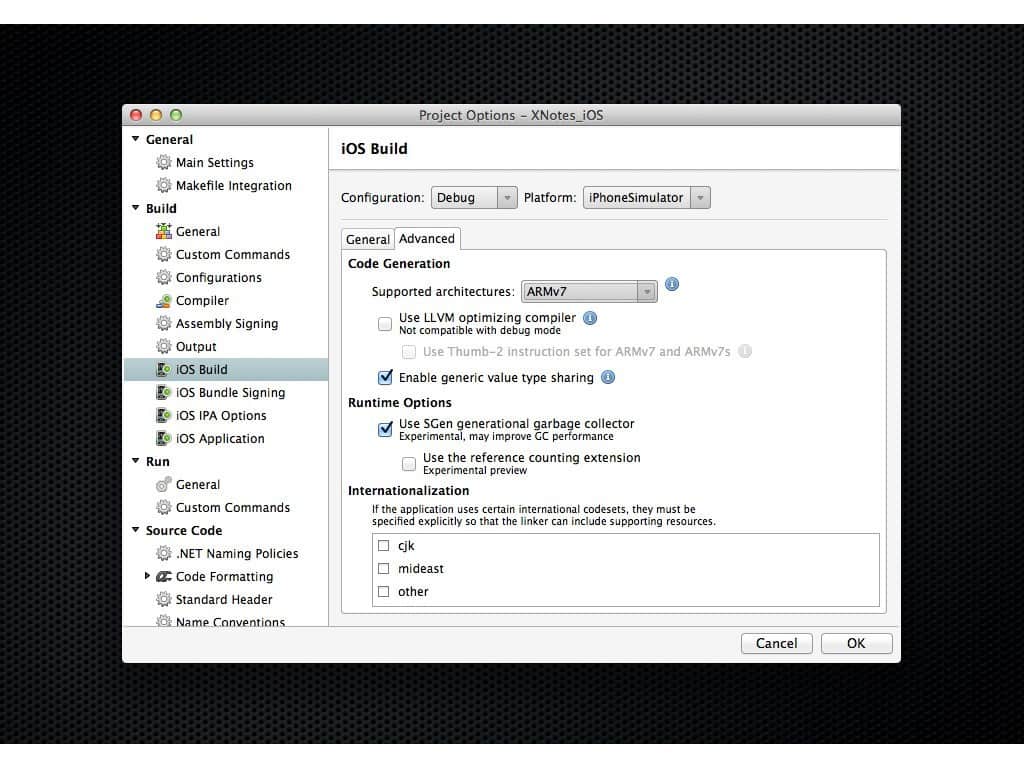Click the iOS Build icon in sidebar
This screenshot has width=1024, height=768.
pyautogui.click(x=163, y=369)
